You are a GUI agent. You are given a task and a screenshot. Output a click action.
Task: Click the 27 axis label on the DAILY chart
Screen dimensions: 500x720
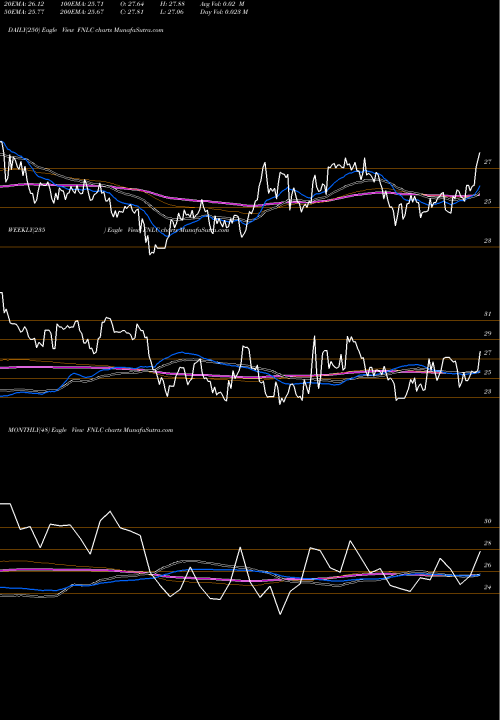pos(488,162)
